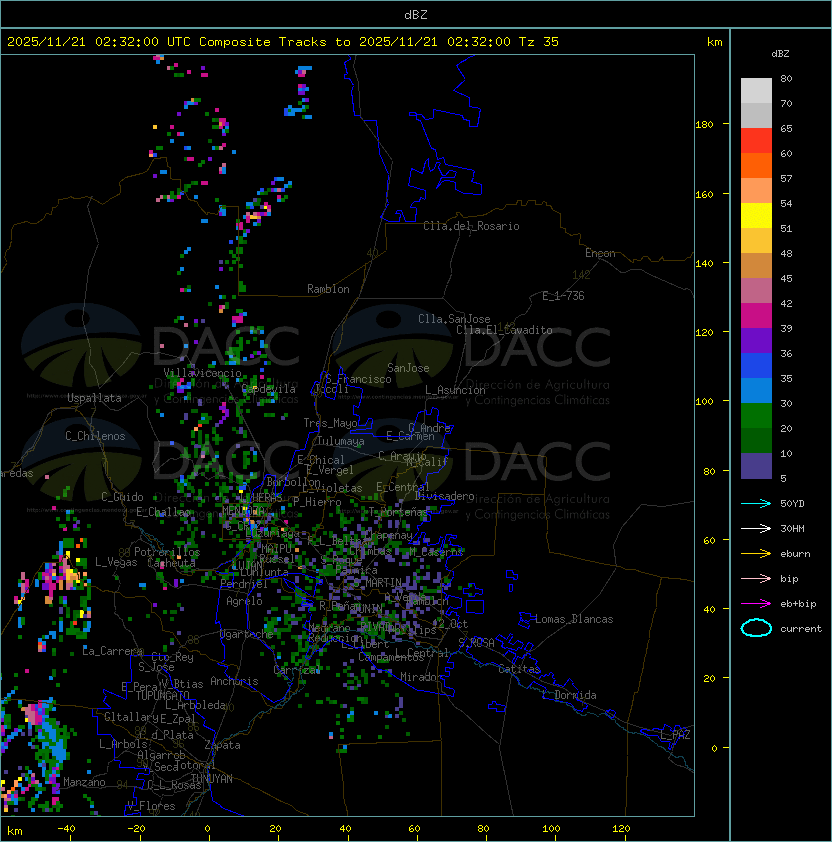Click the 'Catitas' map label
Image resolution: width=832 pixels, height=842 pixels.
[x=519, y=669]
